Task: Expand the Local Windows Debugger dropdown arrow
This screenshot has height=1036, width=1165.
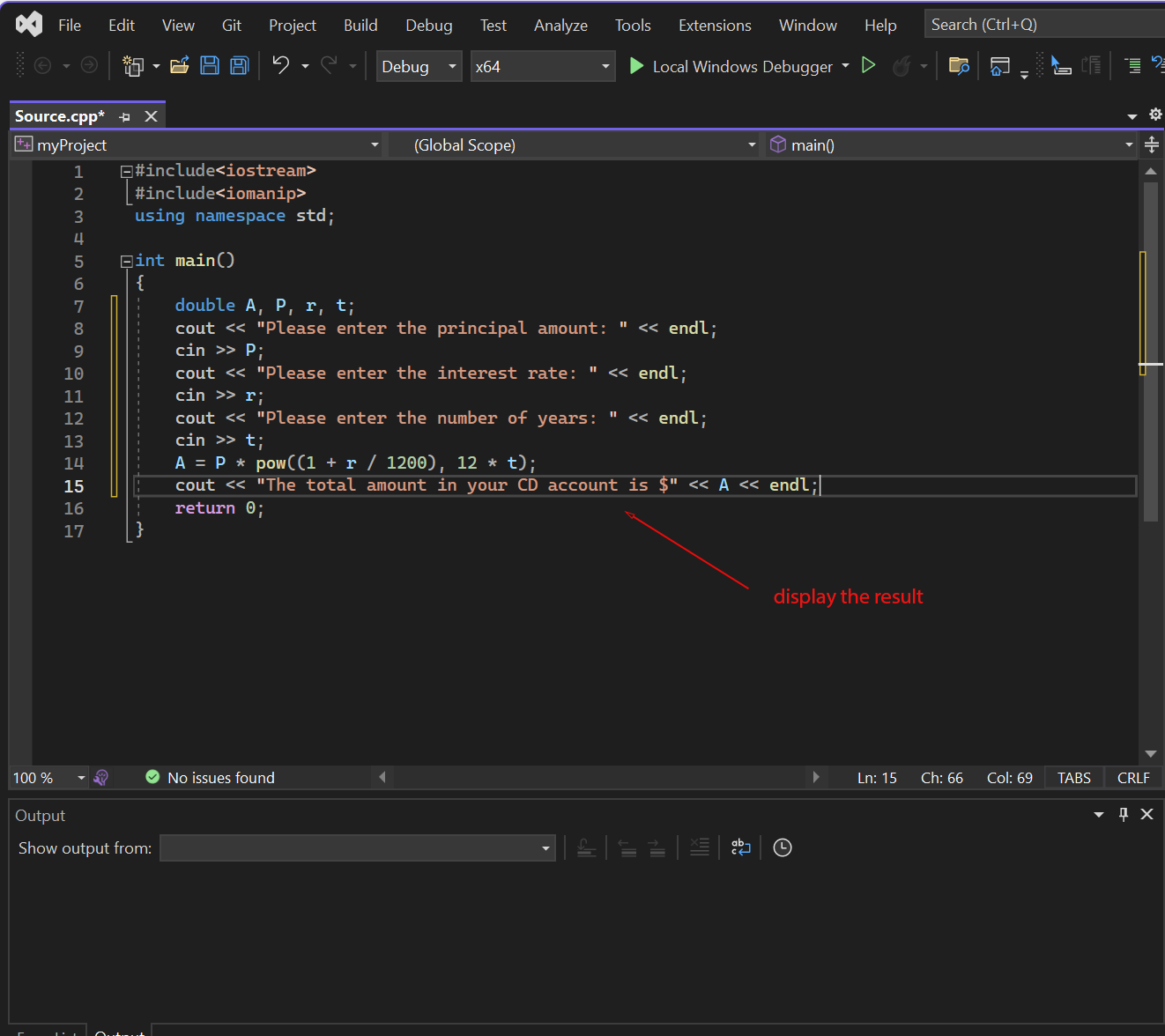Action: (x=846, y=66)
